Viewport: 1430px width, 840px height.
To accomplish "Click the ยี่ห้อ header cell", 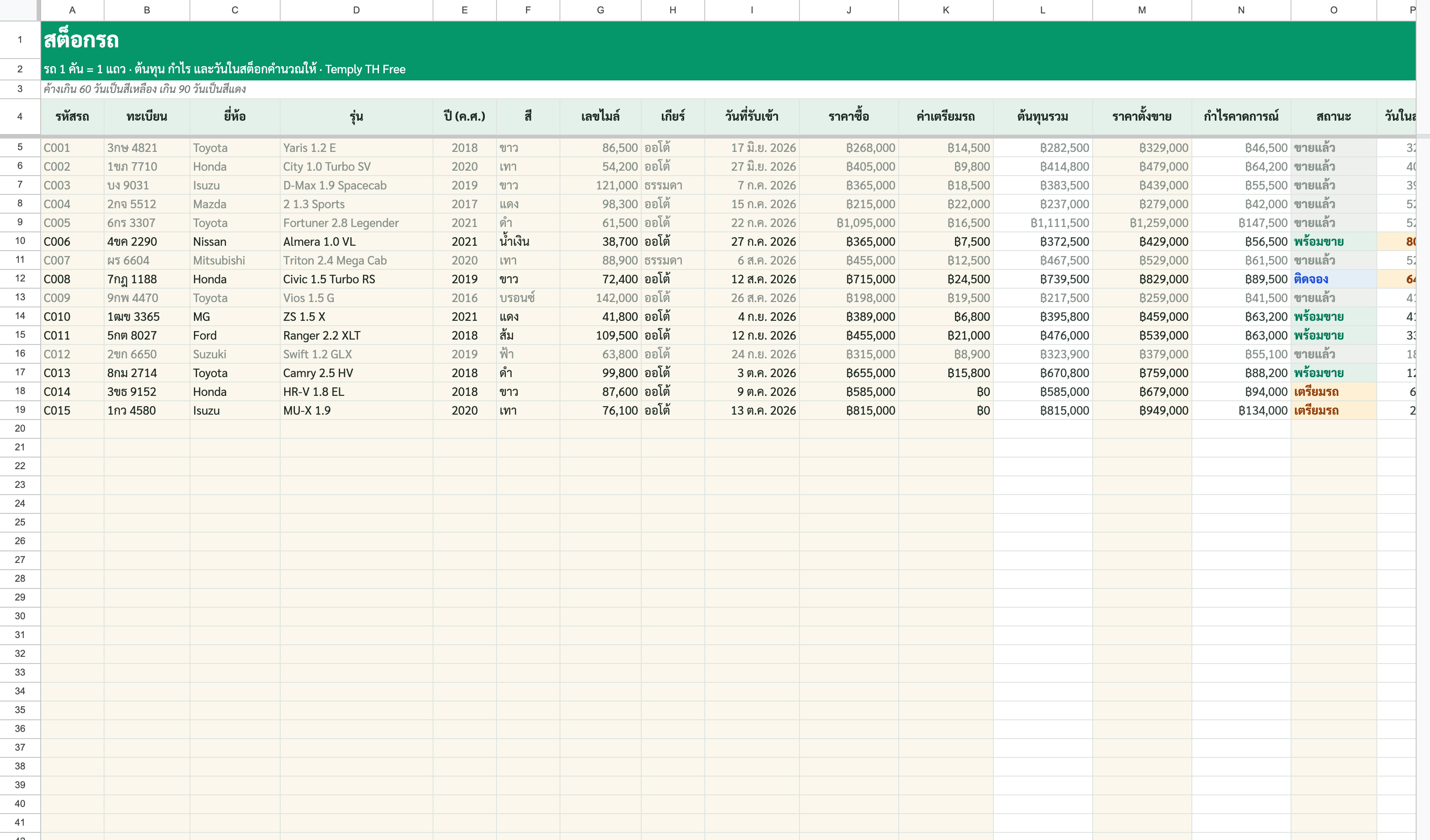I will click(x=234, y=116).
